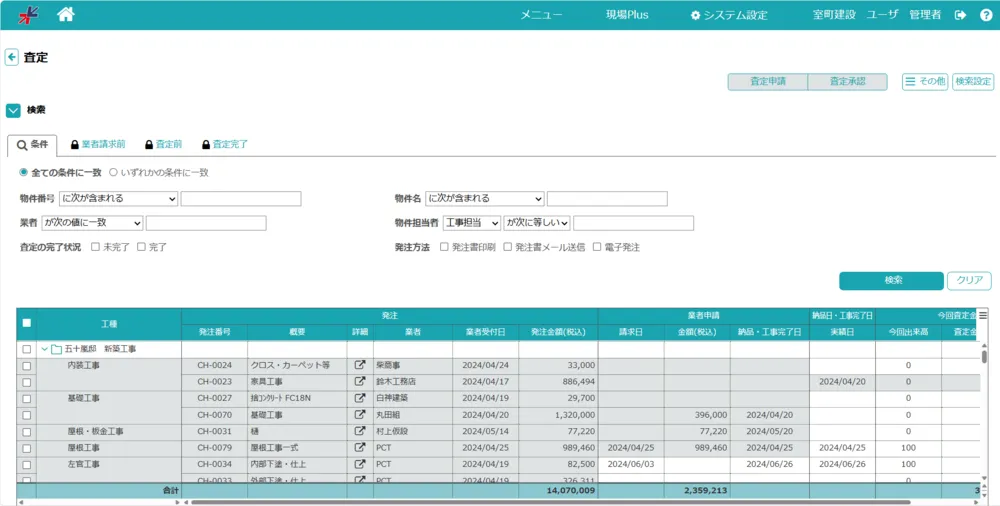The height and width of the screenshot is (506, 1000).
Task: Click the logout icon in top bar
Action: click(x=961, y=15)
